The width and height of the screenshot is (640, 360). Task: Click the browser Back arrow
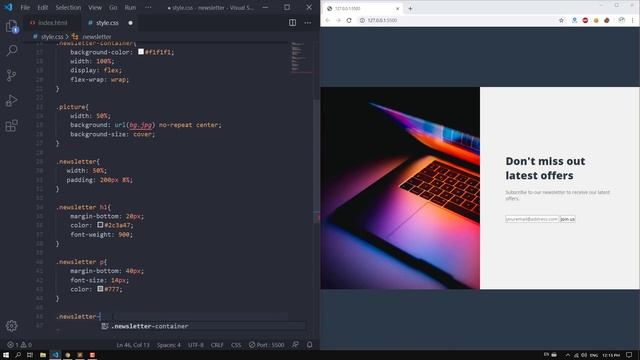327,20
